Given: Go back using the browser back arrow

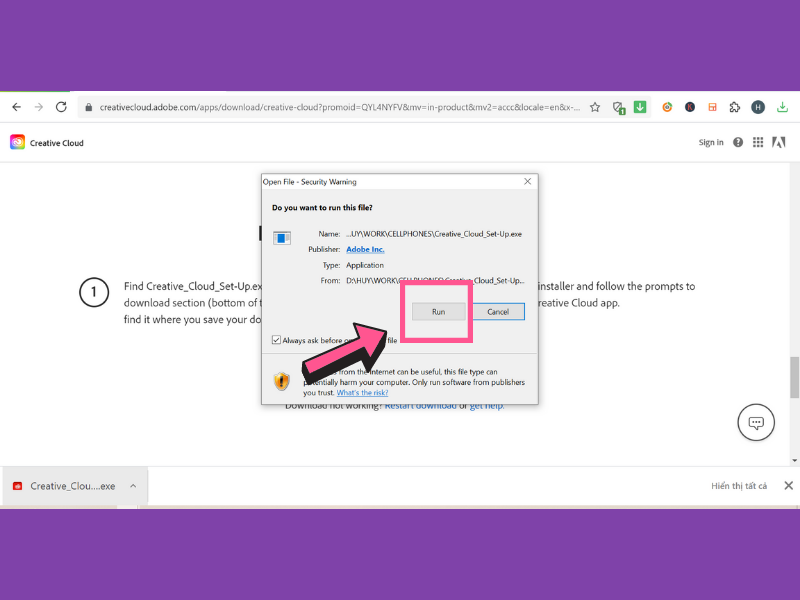Looking at the screenshot, I should pos(16,107).
